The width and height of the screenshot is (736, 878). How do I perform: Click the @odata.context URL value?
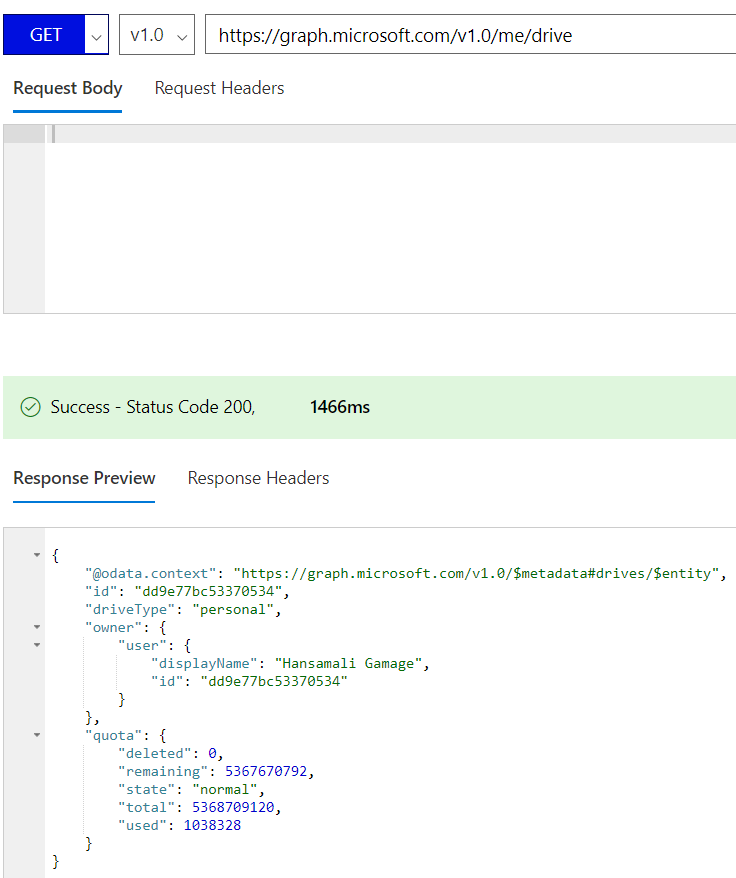[x=476, y=573]
